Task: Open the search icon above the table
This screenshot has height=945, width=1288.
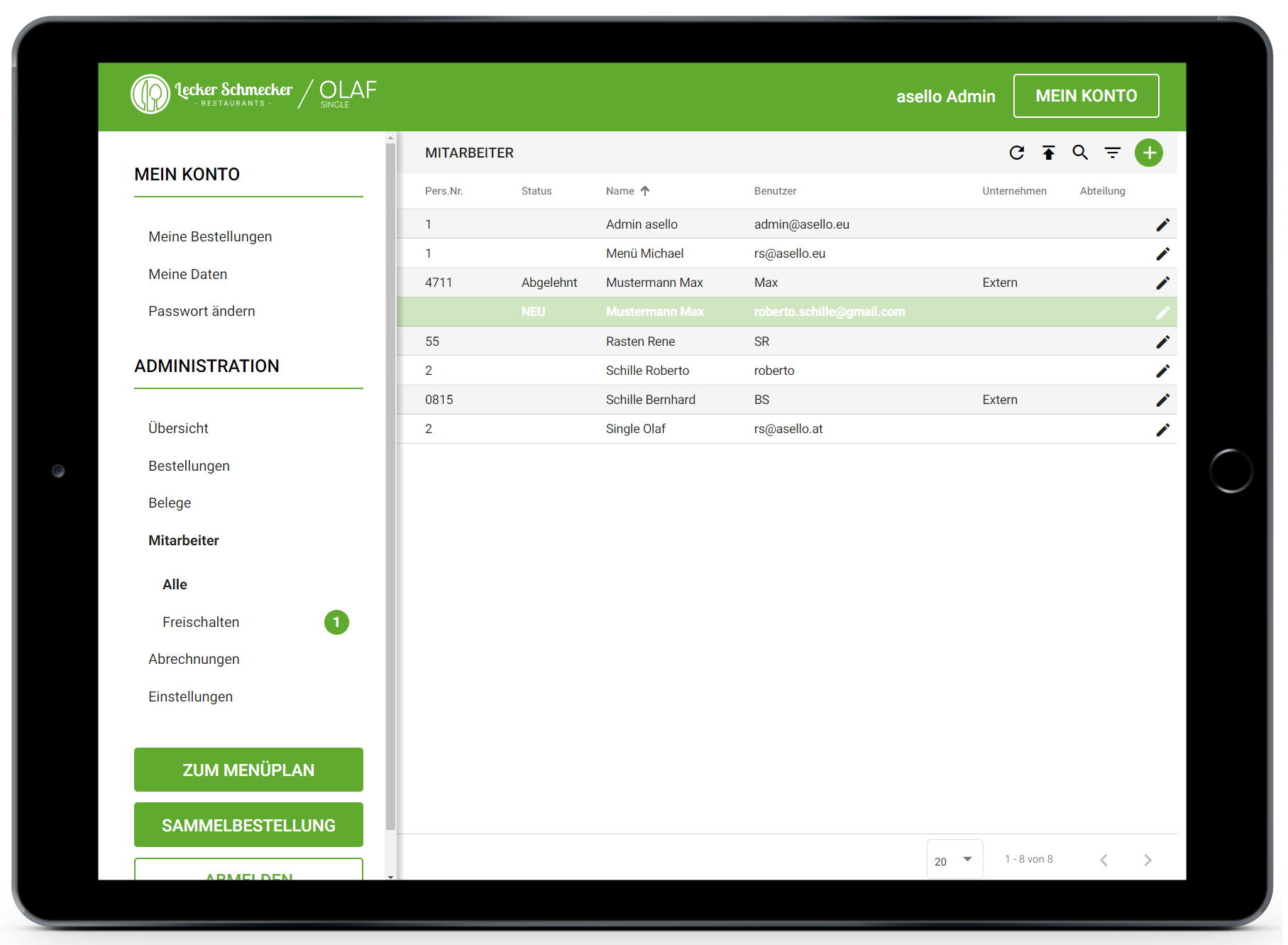Action: coord(1080,153)
